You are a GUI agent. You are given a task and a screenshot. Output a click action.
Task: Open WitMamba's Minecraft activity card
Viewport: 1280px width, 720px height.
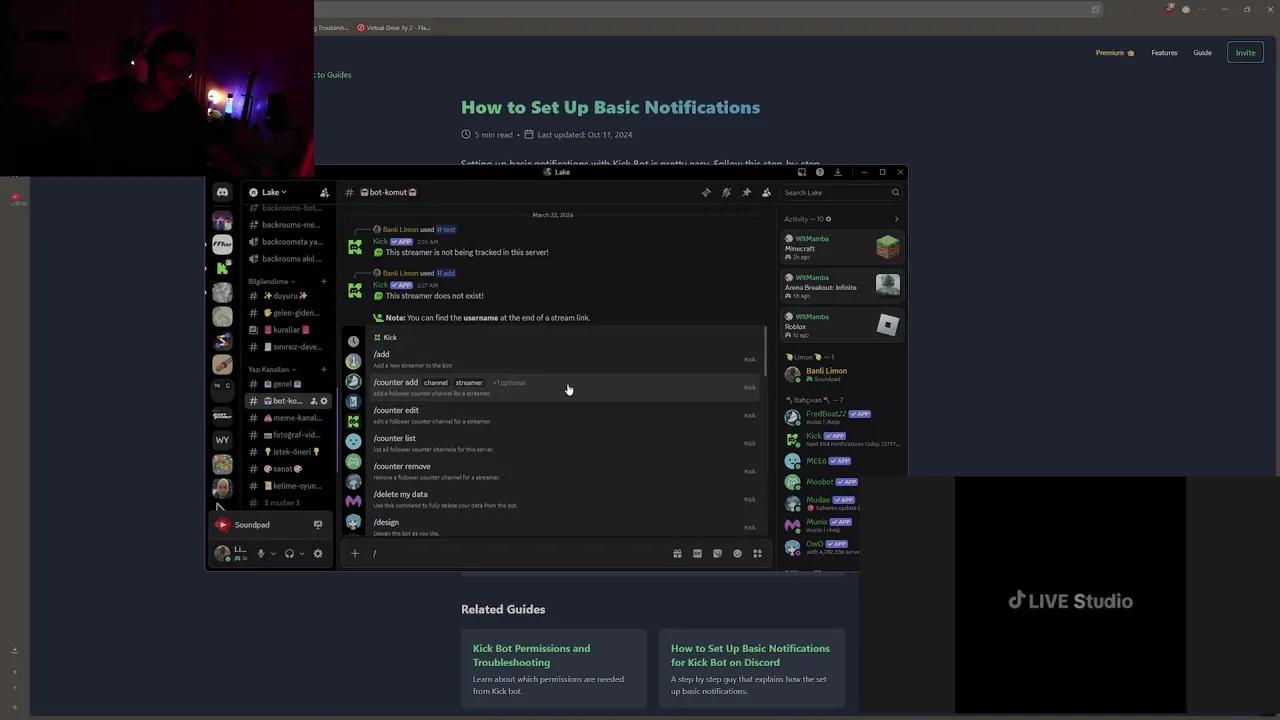pyautogui.click(x=842, y=248)
